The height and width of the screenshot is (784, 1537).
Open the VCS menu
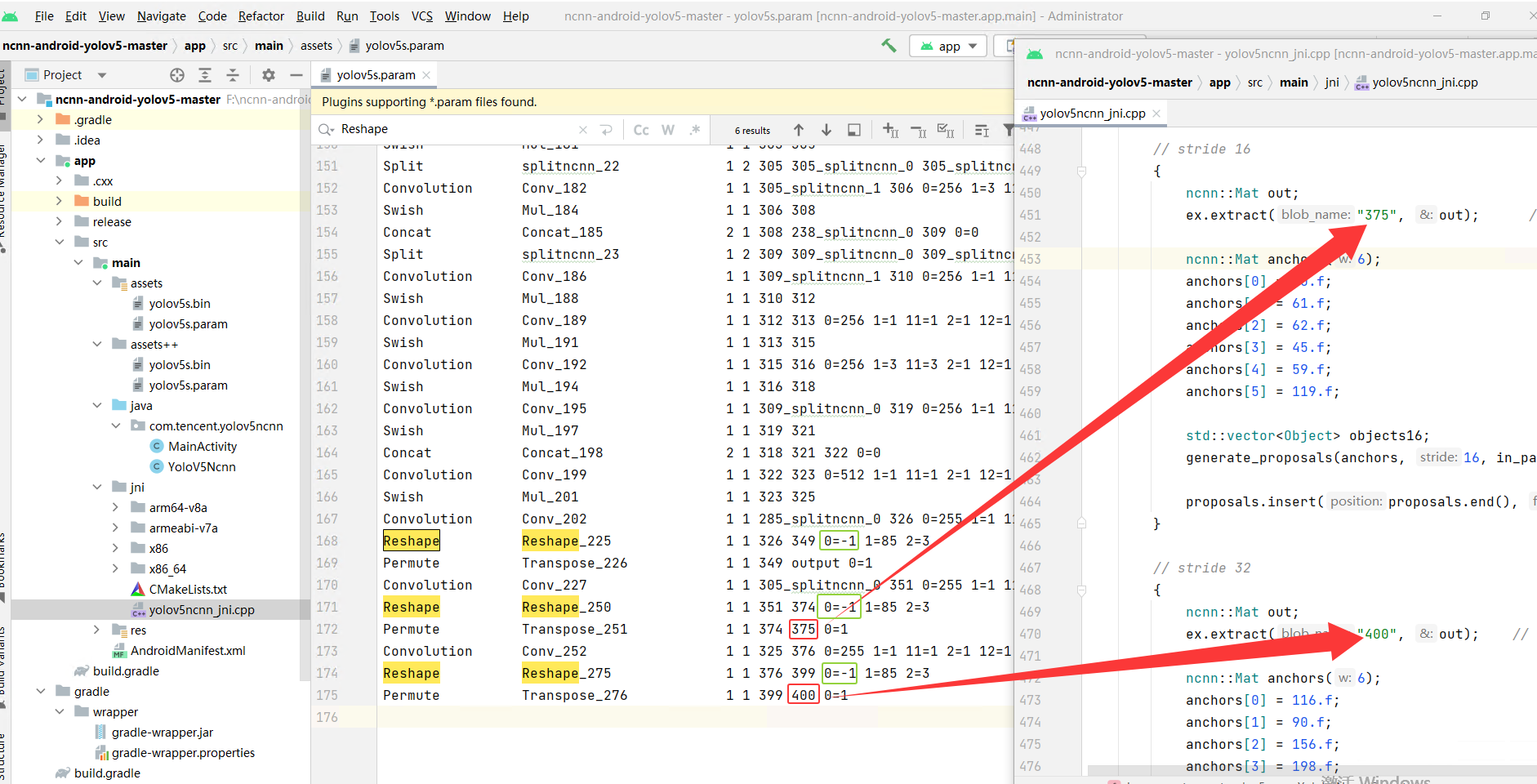tap(422, 16)
